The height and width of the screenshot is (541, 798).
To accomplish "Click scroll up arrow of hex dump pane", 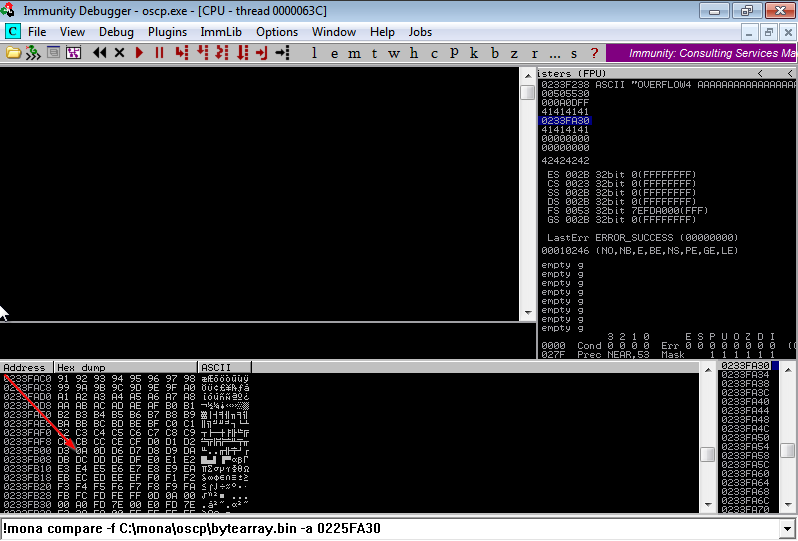I will pos(707,369).
